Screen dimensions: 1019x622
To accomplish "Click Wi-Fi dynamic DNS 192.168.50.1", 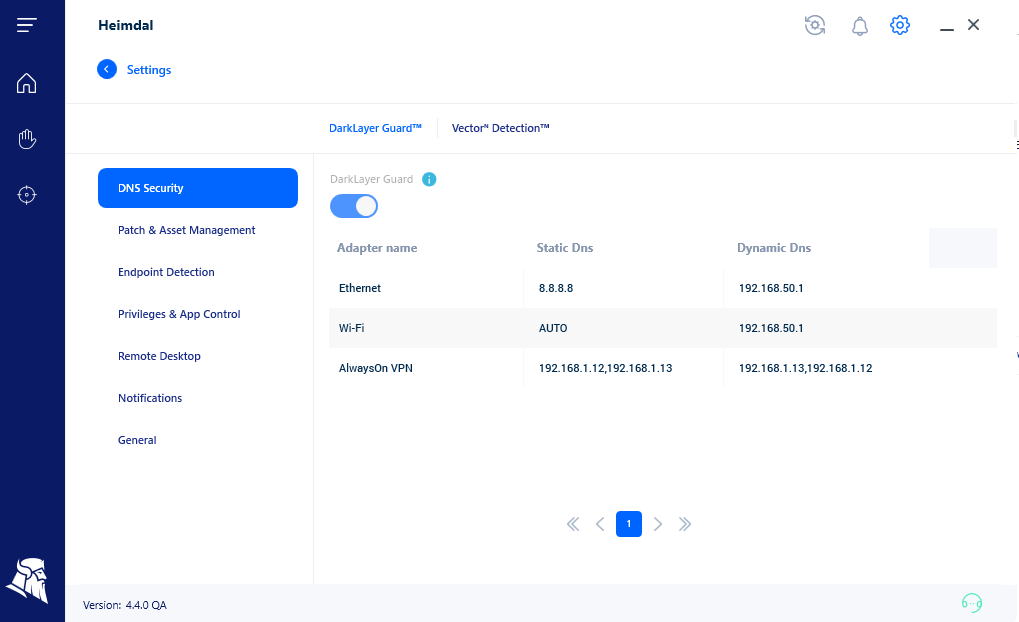I will click(771, 328).
